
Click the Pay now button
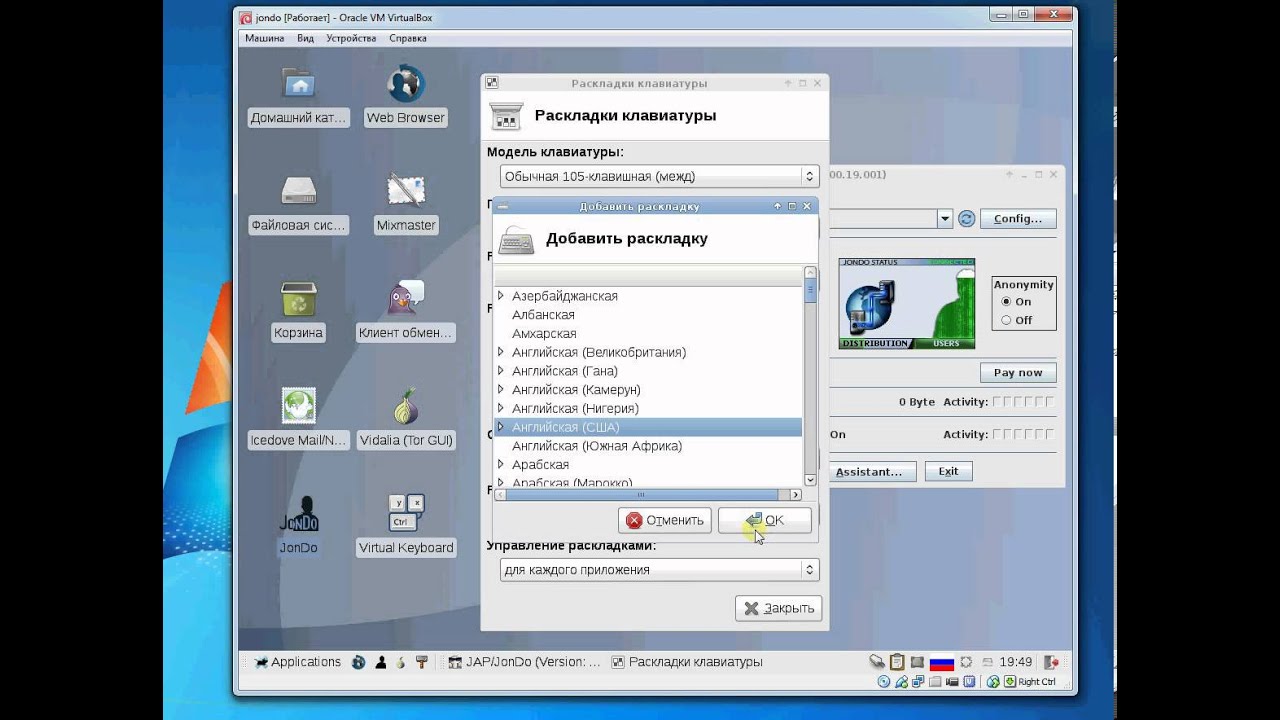point(1018,372)
